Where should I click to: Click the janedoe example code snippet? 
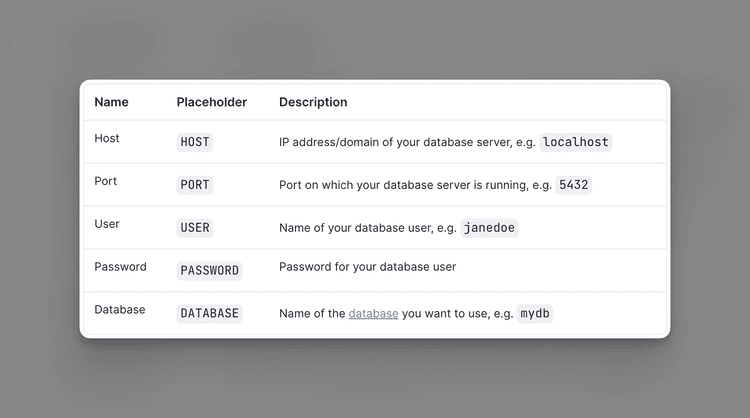[489, 228]
